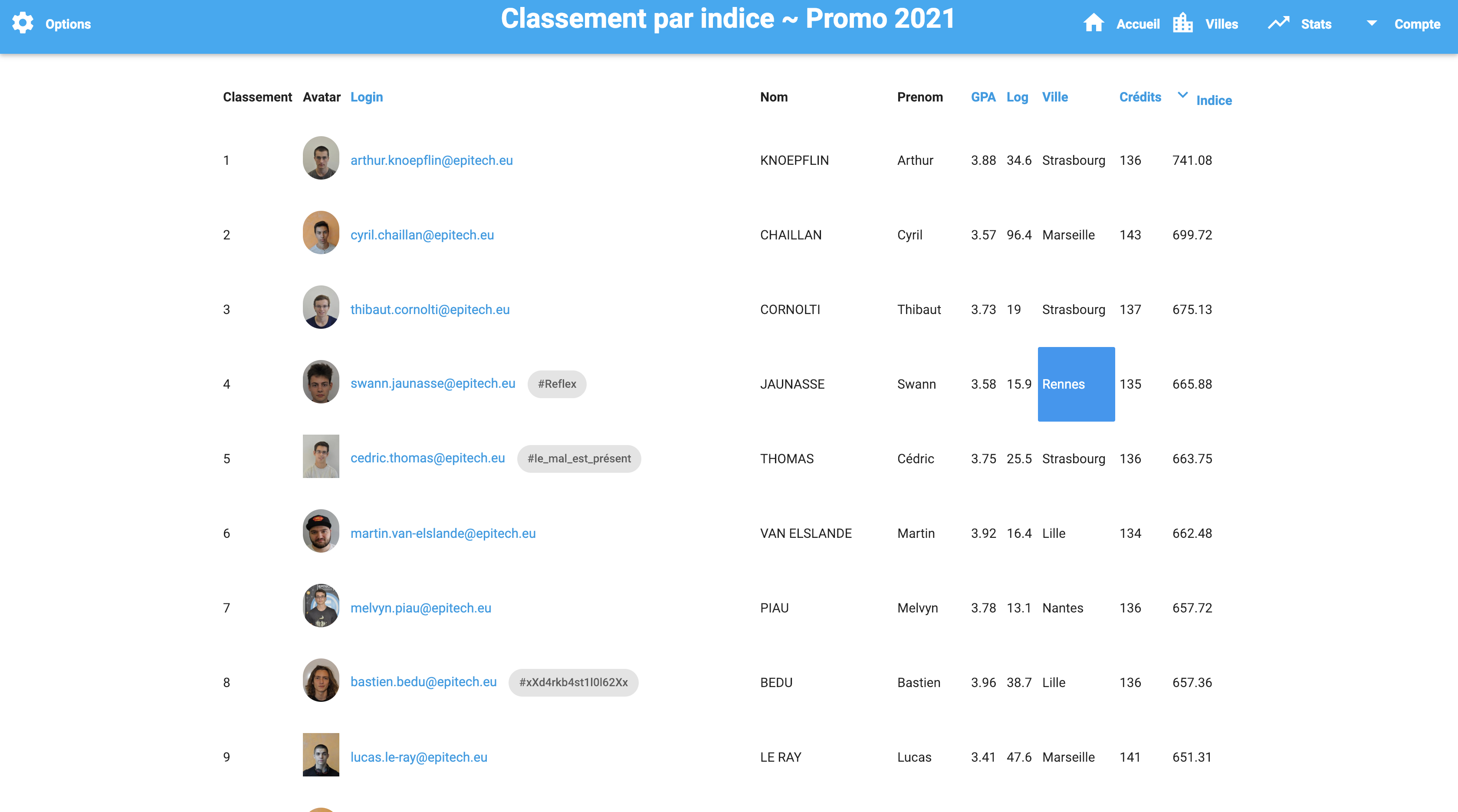1458x812 pixels.
Task: Open arthur.knoepflin@epitech.eu profile link
Action: coord(431,160)
